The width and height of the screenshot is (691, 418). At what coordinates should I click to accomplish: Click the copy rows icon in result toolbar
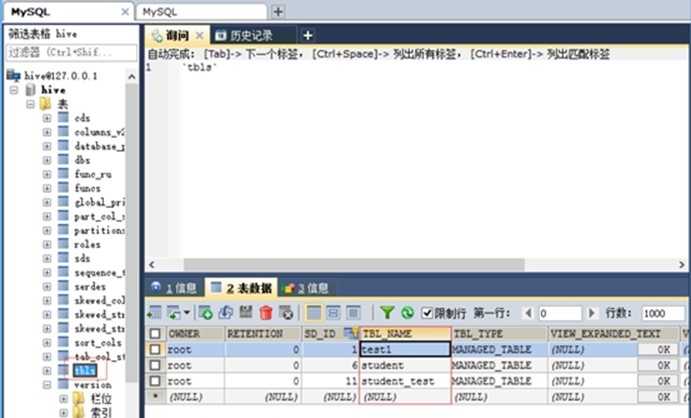(x=173, y=313)
